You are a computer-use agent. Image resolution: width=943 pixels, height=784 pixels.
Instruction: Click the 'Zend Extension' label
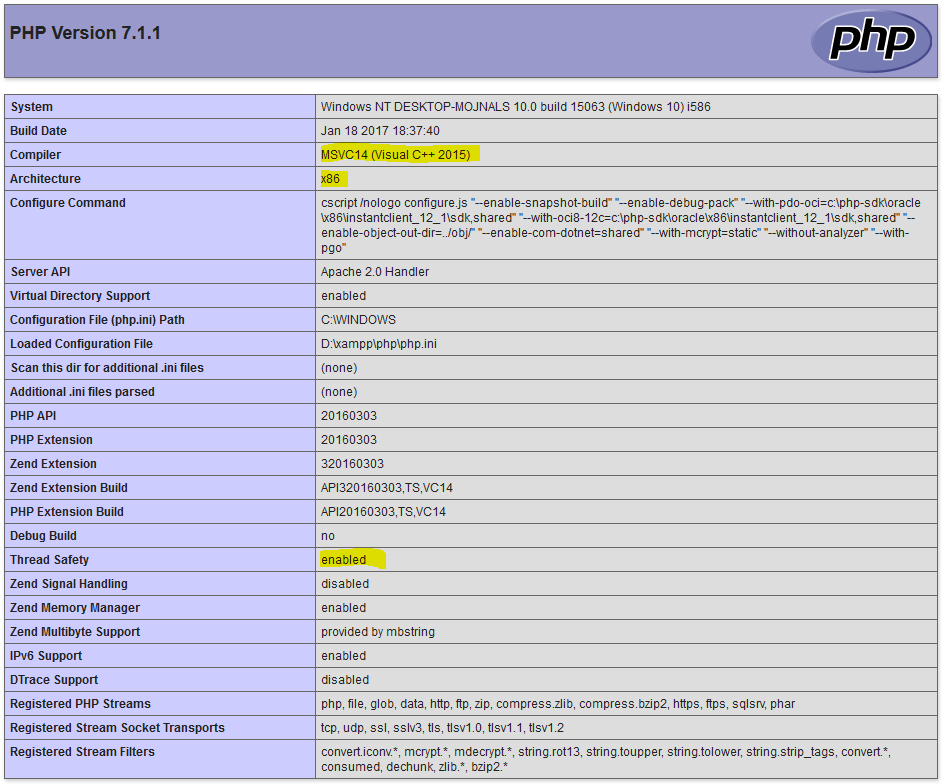pyautogui.click(x=53, y=464)
